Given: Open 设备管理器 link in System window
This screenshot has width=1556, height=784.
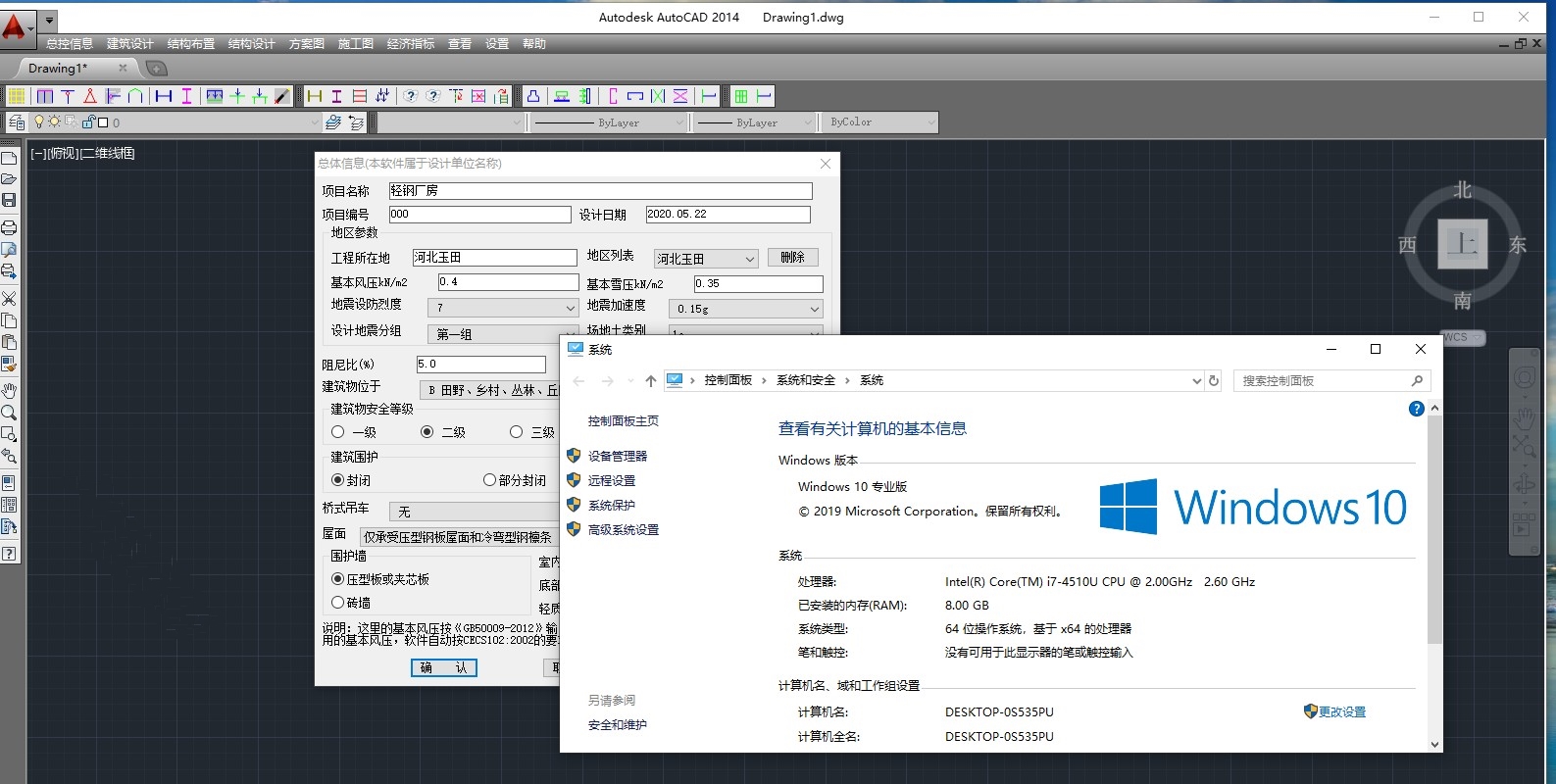Looking at the screenshot, I should click(618, 456).
